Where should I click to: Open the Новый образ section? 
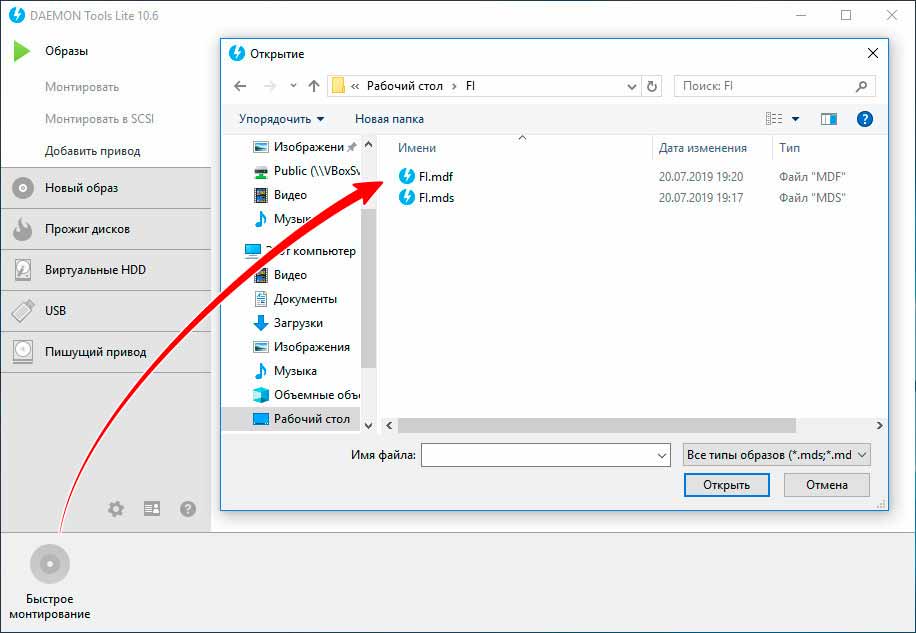point(106,188)
